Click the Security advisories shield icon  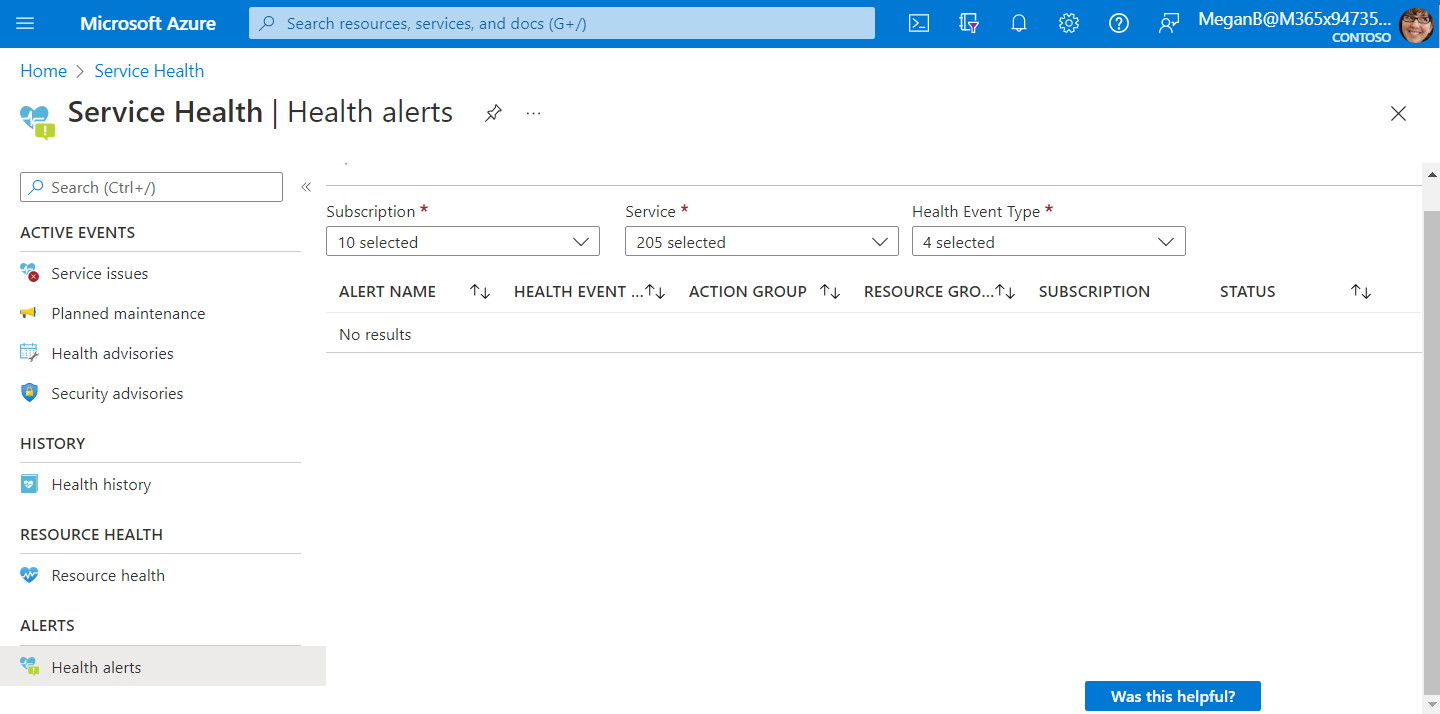coord(29,393)
